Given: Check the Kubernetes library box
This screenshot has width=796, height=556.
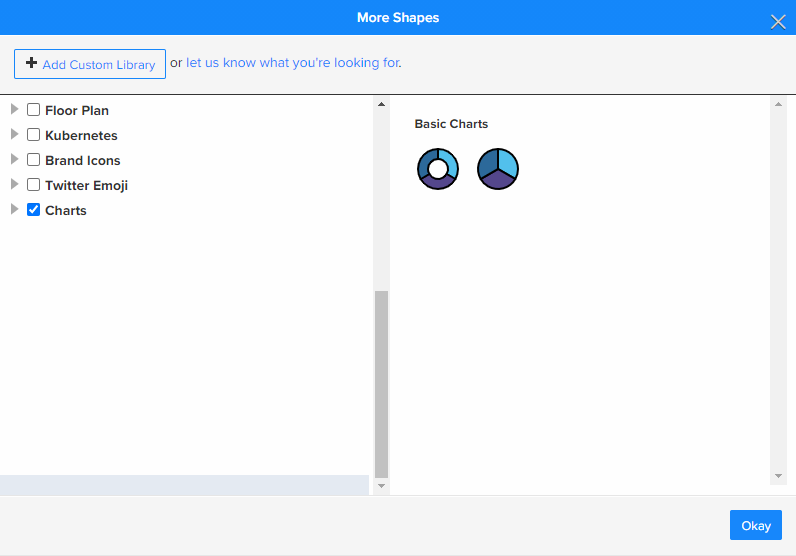Looking at the screenshot, I should pyautogui.click(x=33, y=135).
